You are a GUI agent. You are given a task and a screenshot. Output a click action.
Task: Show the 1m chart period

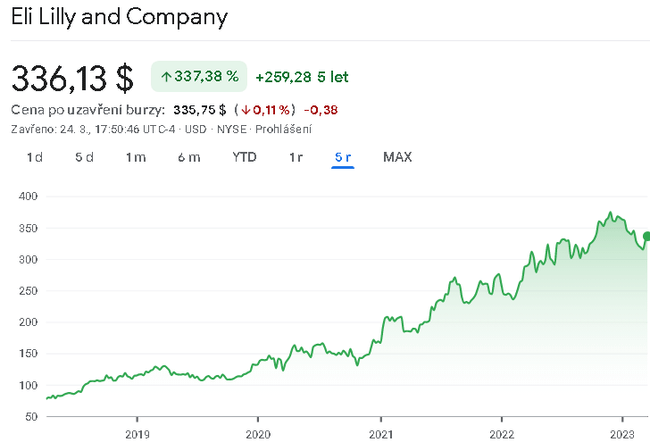point(136,157)
